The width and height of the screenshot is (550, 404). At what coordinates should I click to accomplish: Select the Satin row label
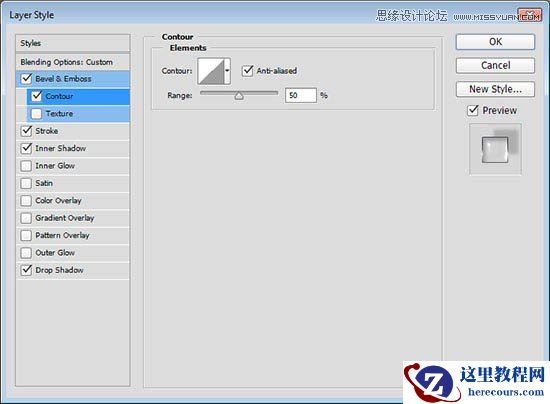tap(44, 183)
